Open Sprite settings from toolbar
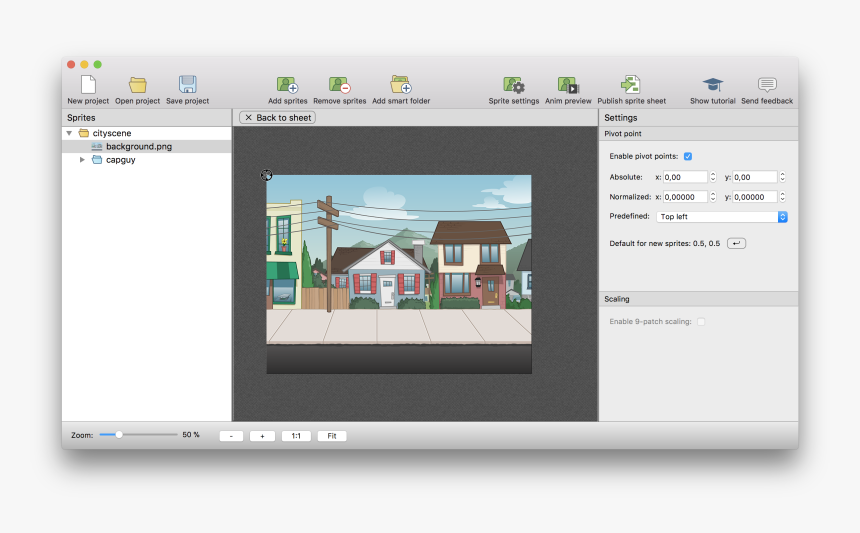 coord(514,85)
